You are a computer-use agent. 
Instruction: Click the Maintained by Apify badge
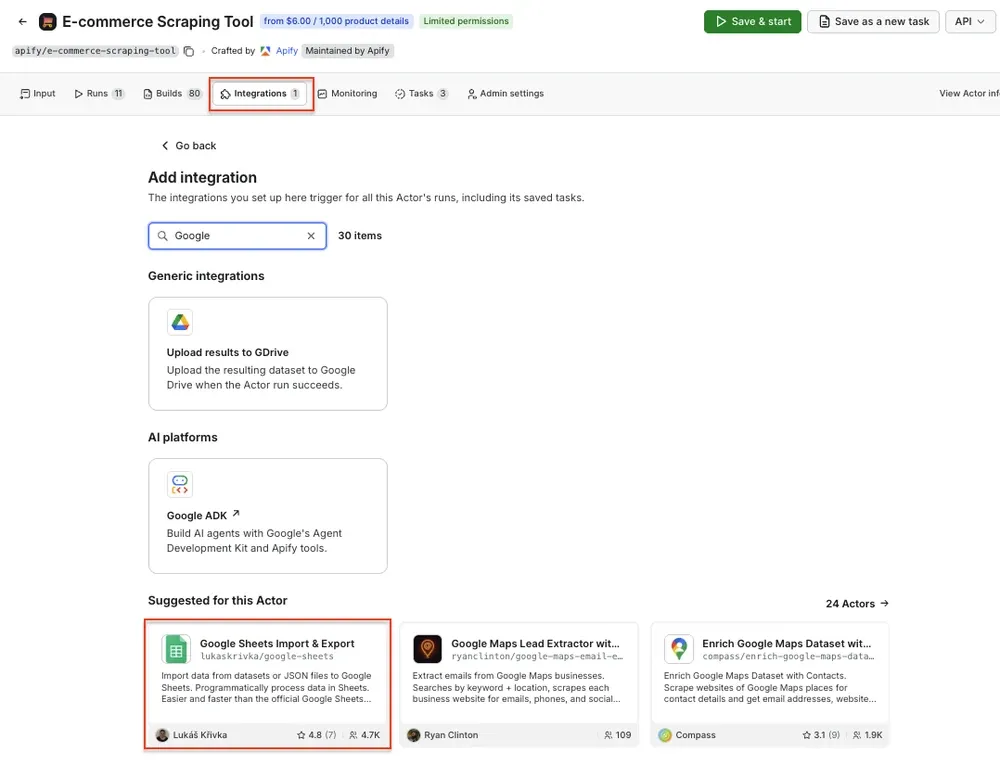(x=348, y=51)
